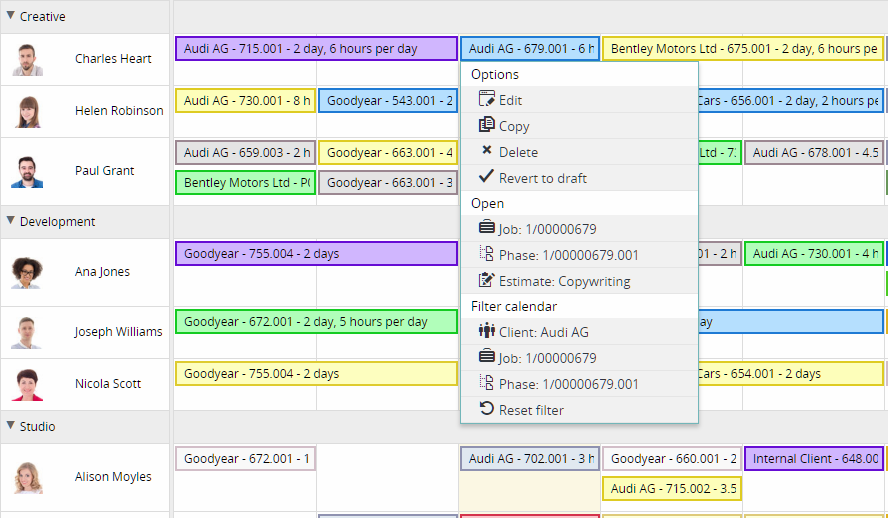888x518 pixels.
Task: Click Alison Moyles's avatar photo
Action: [x=27, y=478]
